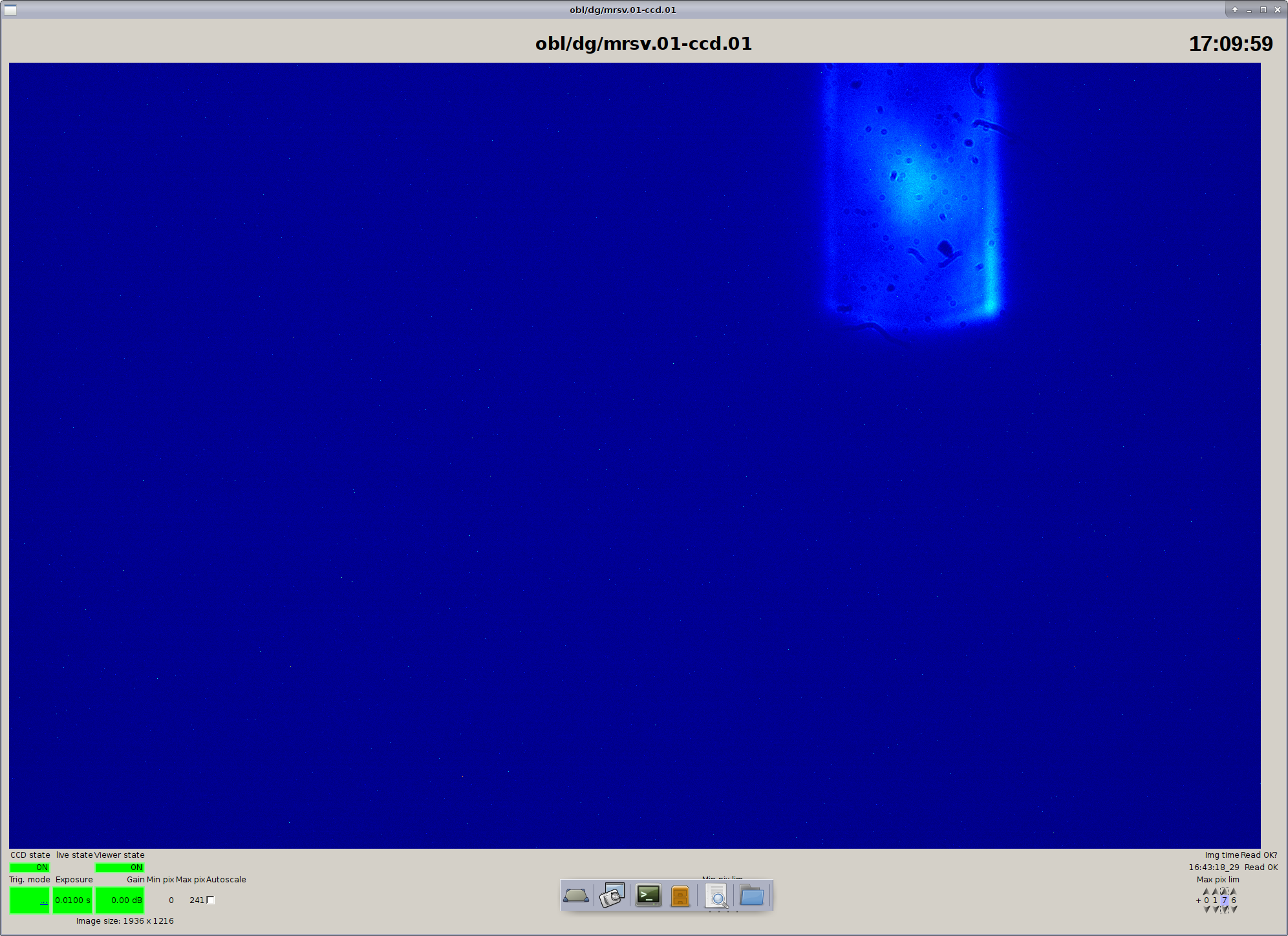Increase the highlighted tens digit of Max pix lim
1288x936 pixels.
click(1224, 891)
